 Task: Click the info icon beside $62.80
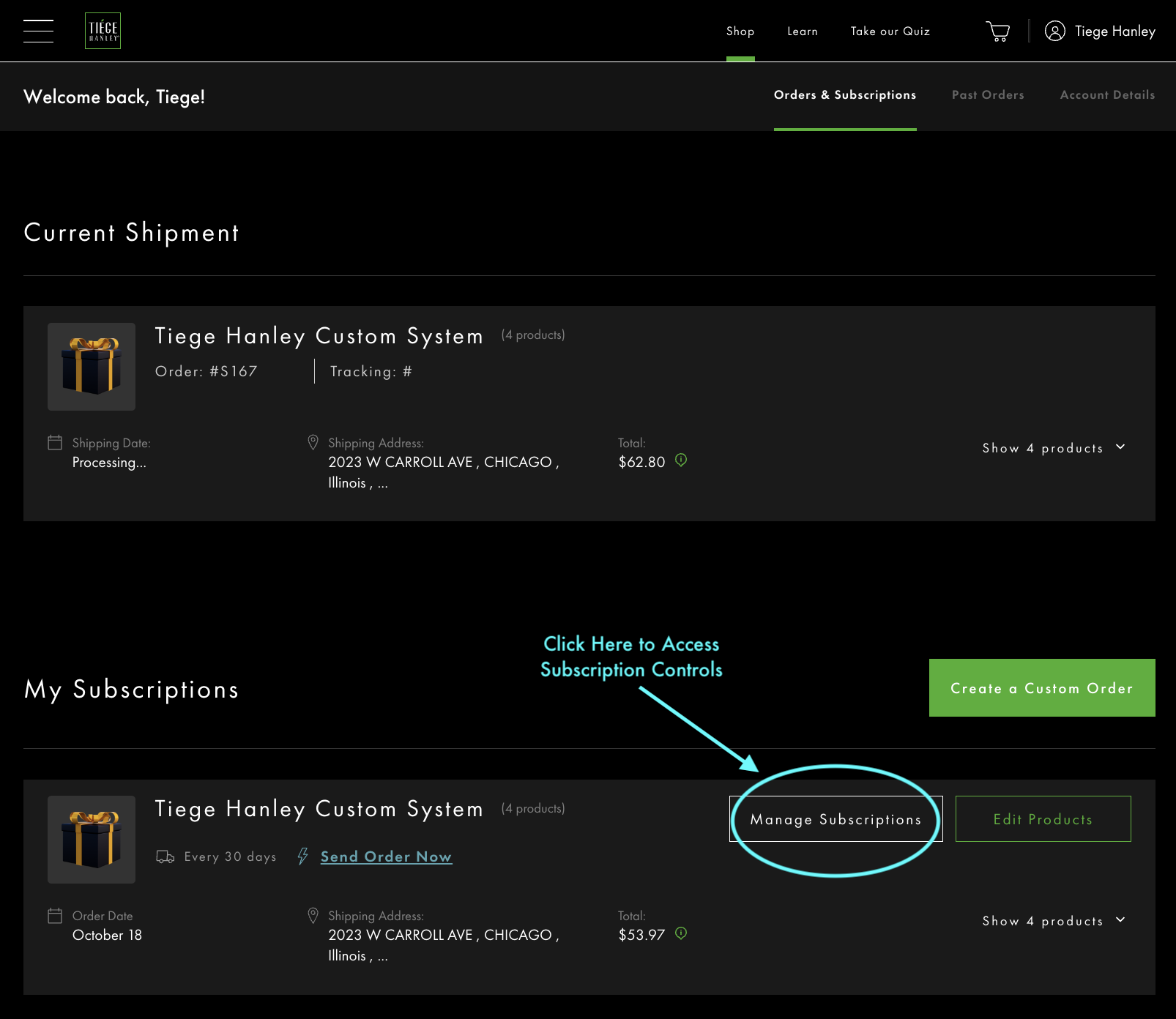point(681,460)
